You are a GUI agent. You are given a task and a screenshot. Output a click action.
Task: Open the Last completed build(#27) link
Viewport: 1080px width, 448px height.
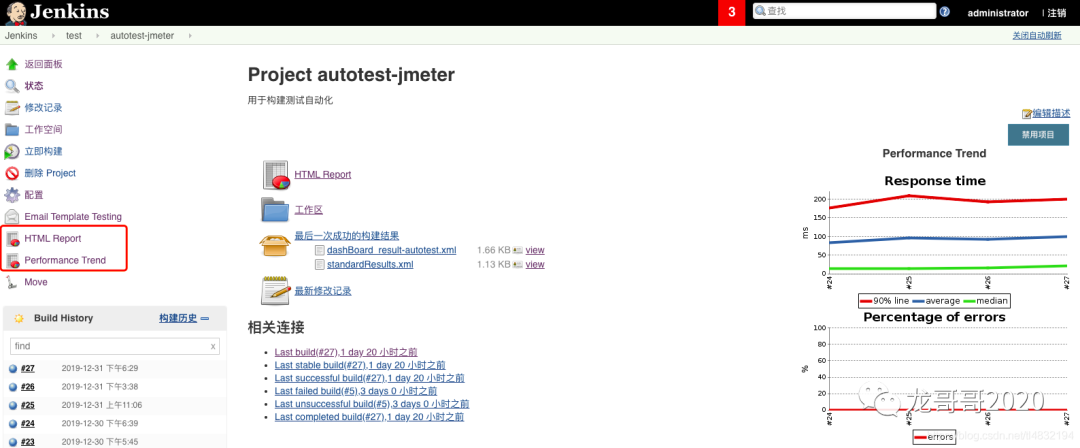click(369, 417)
